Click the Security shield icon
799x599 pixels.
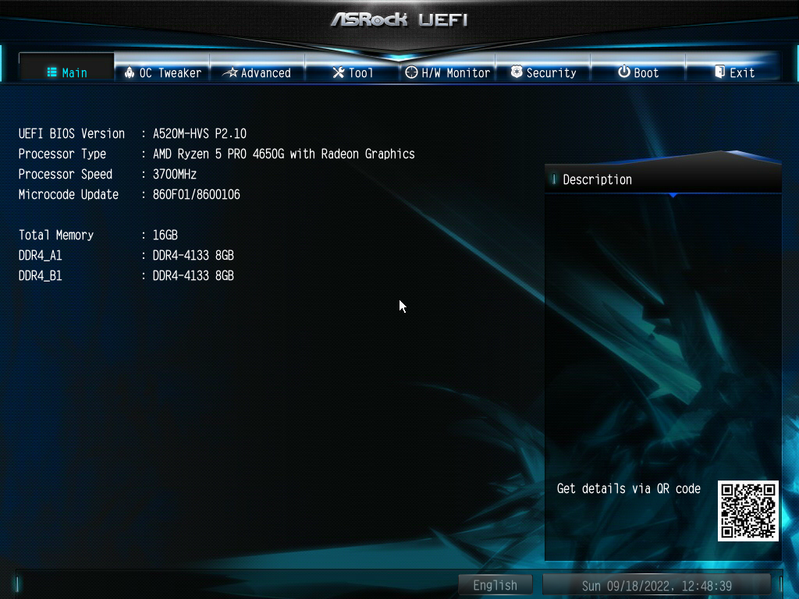tap(517, 72)
